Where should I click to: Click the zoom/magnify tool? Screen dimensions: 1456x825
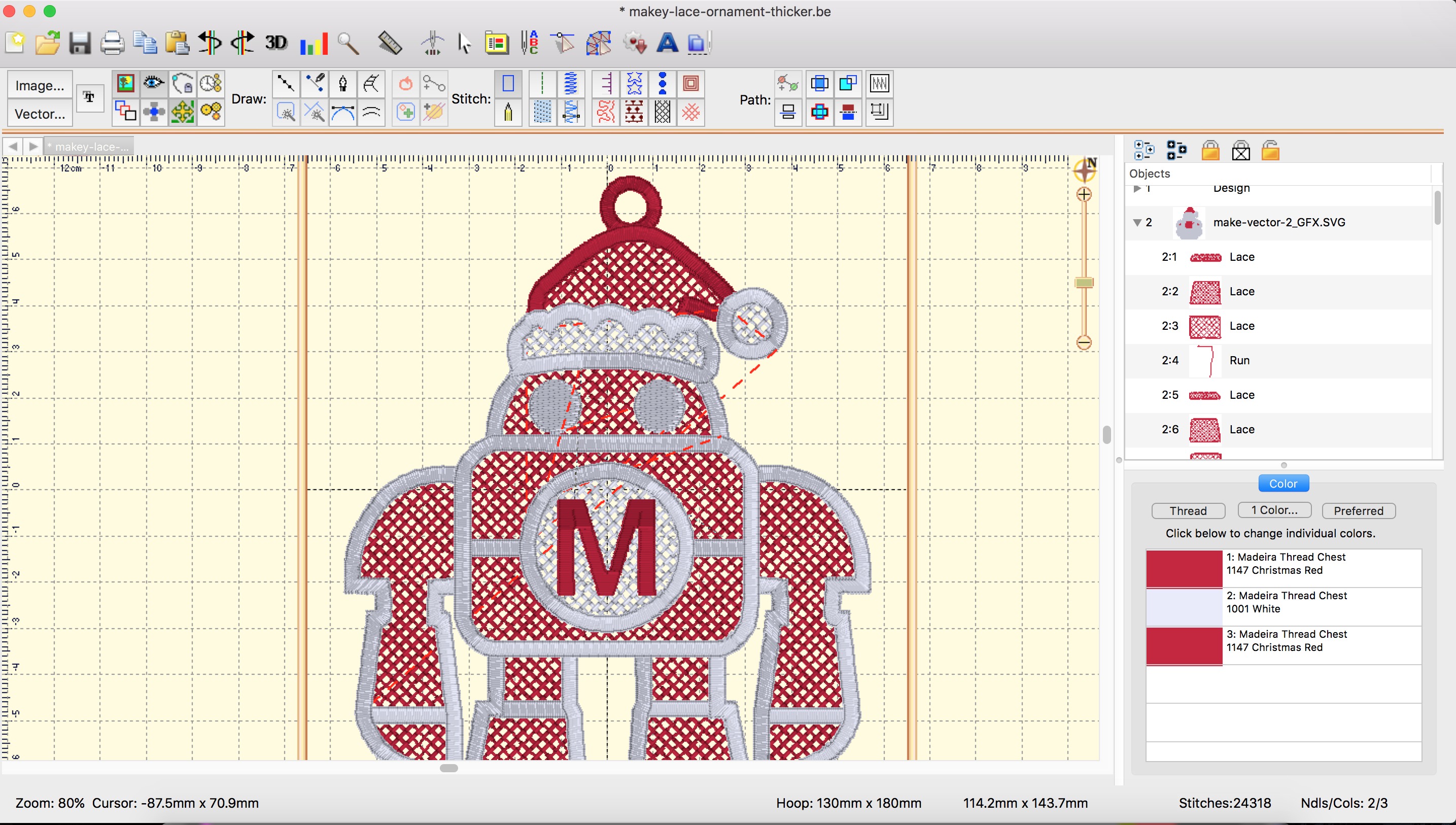(x=347, y=43)
